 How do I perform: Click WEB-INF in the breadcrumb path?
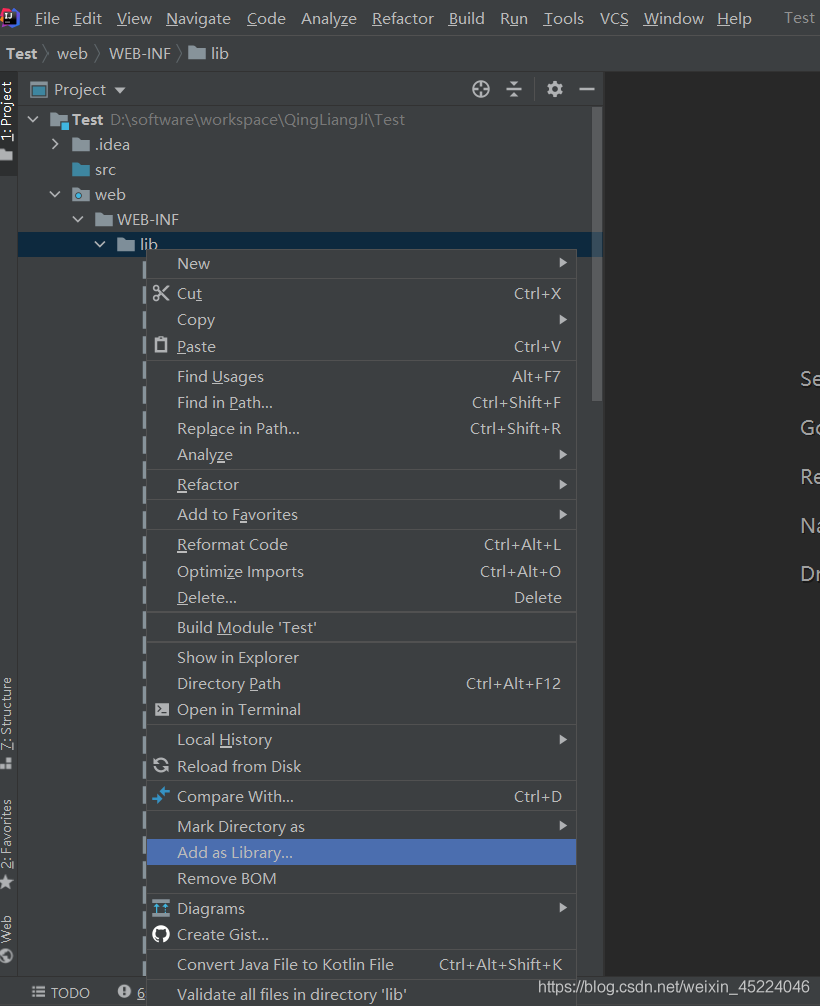click(x=139, y=53)
